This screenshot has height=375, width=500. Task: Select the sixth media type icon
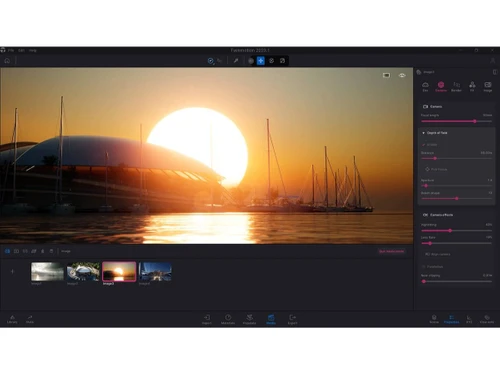click(51, 251)
